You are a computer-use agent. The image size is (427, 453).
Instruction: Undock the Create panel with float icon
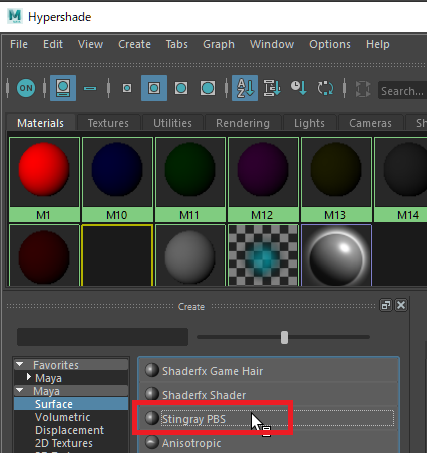pyautogui.click(x=386, y=305)
